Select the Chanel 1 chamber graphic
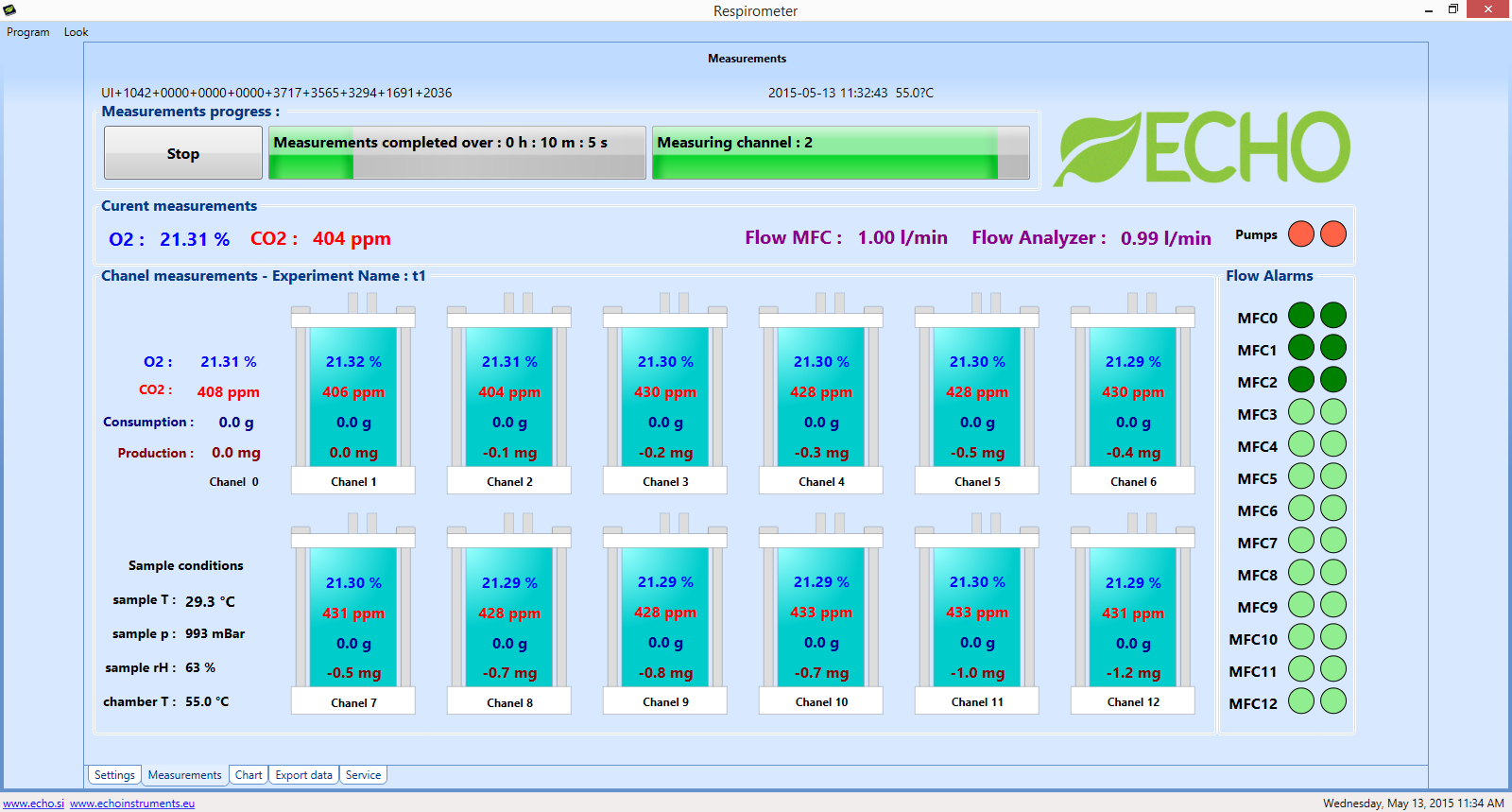This screenshot has width=1512, height=812. click(x=353, y=397)
